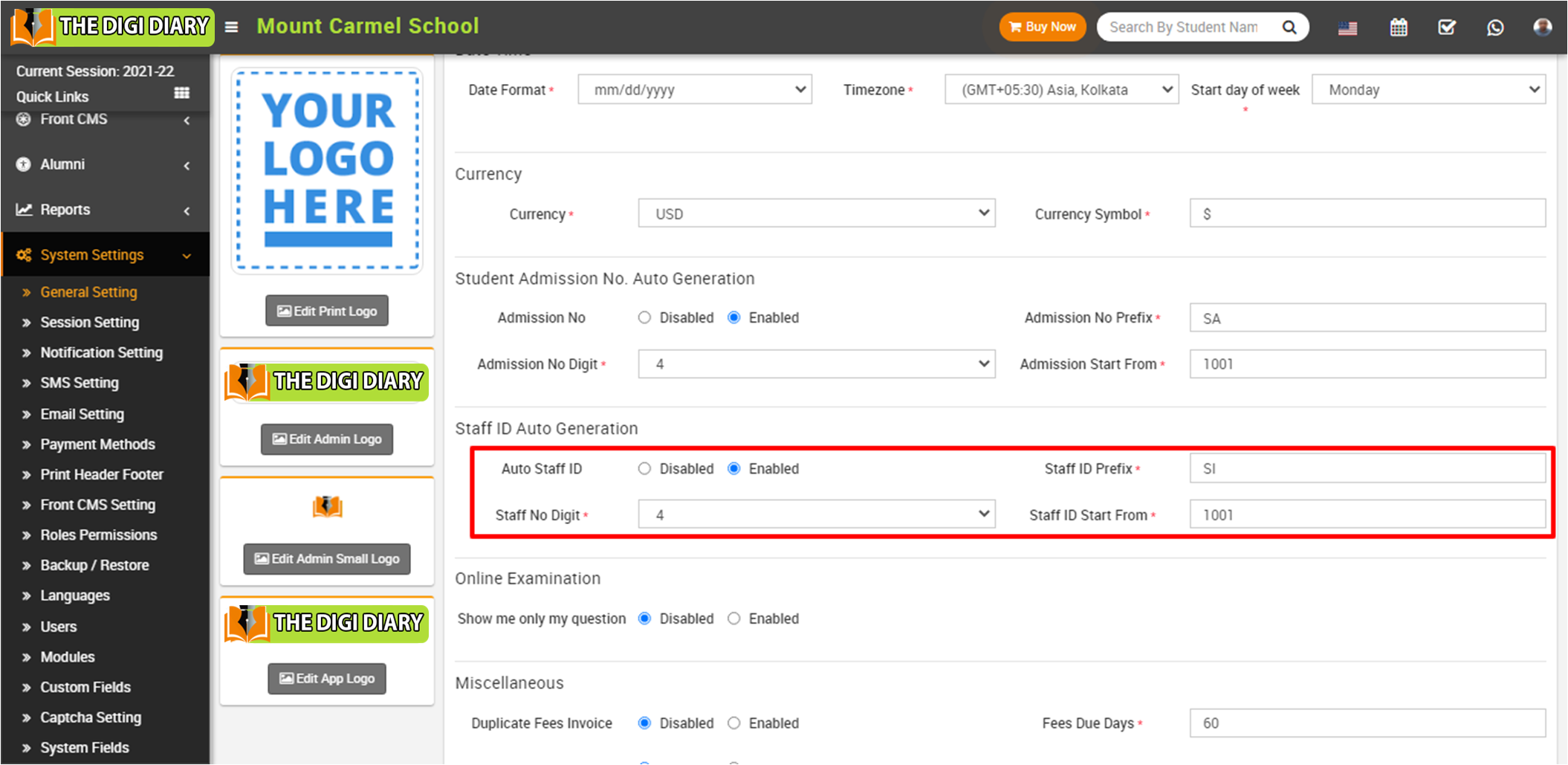This screenshot has width=1568, height=765.
Task: Click the Staff ID Prefix field
Action: click(1367, 468)
